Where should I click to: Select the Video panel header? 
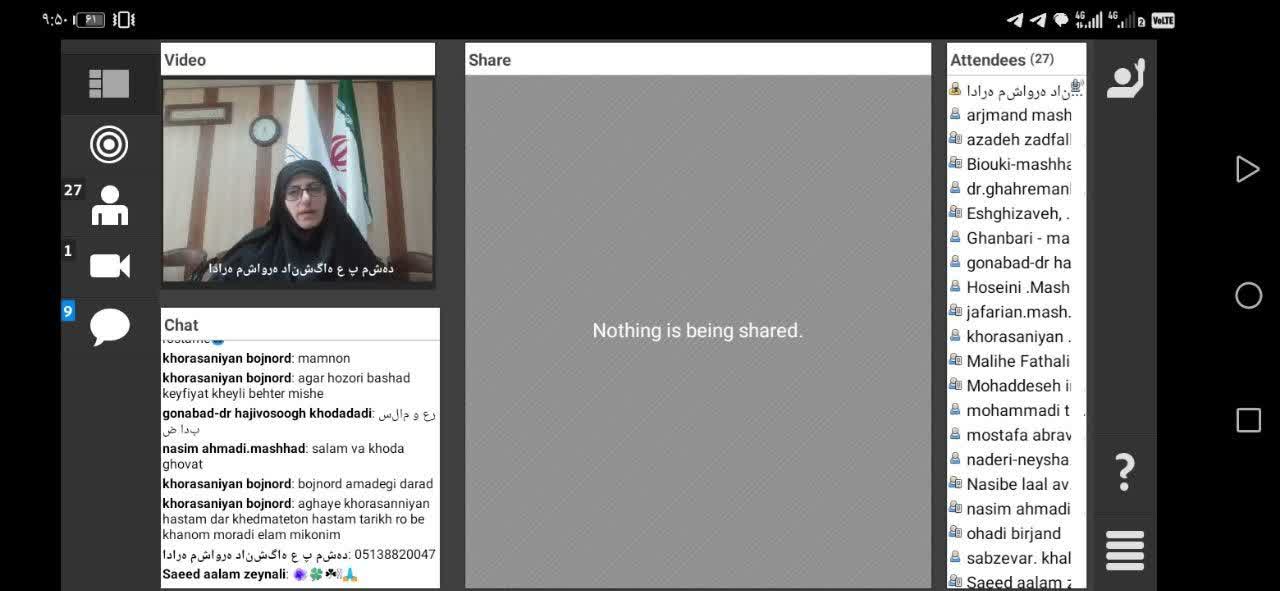tap(298, 60)
